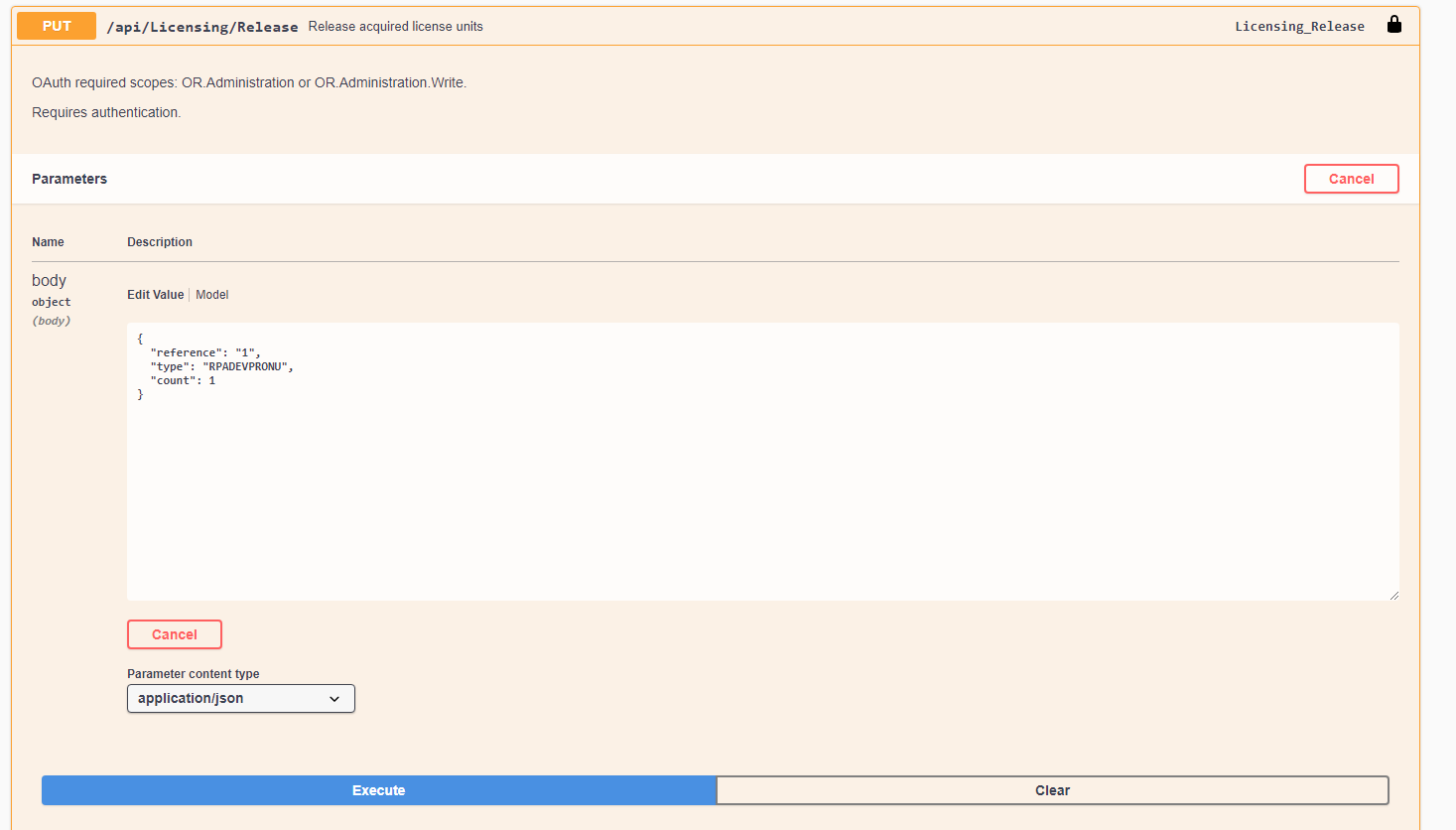The width and height of the screenshot is (1456, 830).
Task: Execute the license release request
Action: tap(378, 790)
